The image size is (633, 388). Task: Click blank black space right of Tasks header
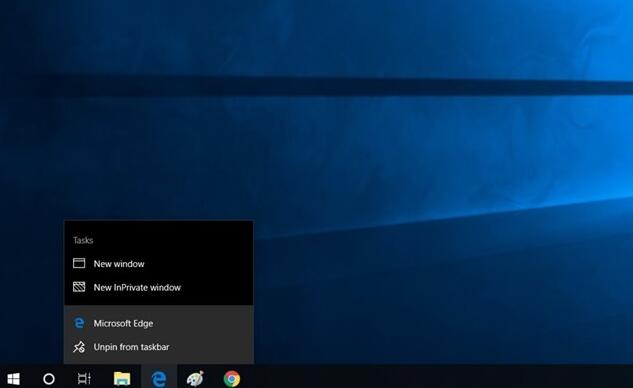174,240
